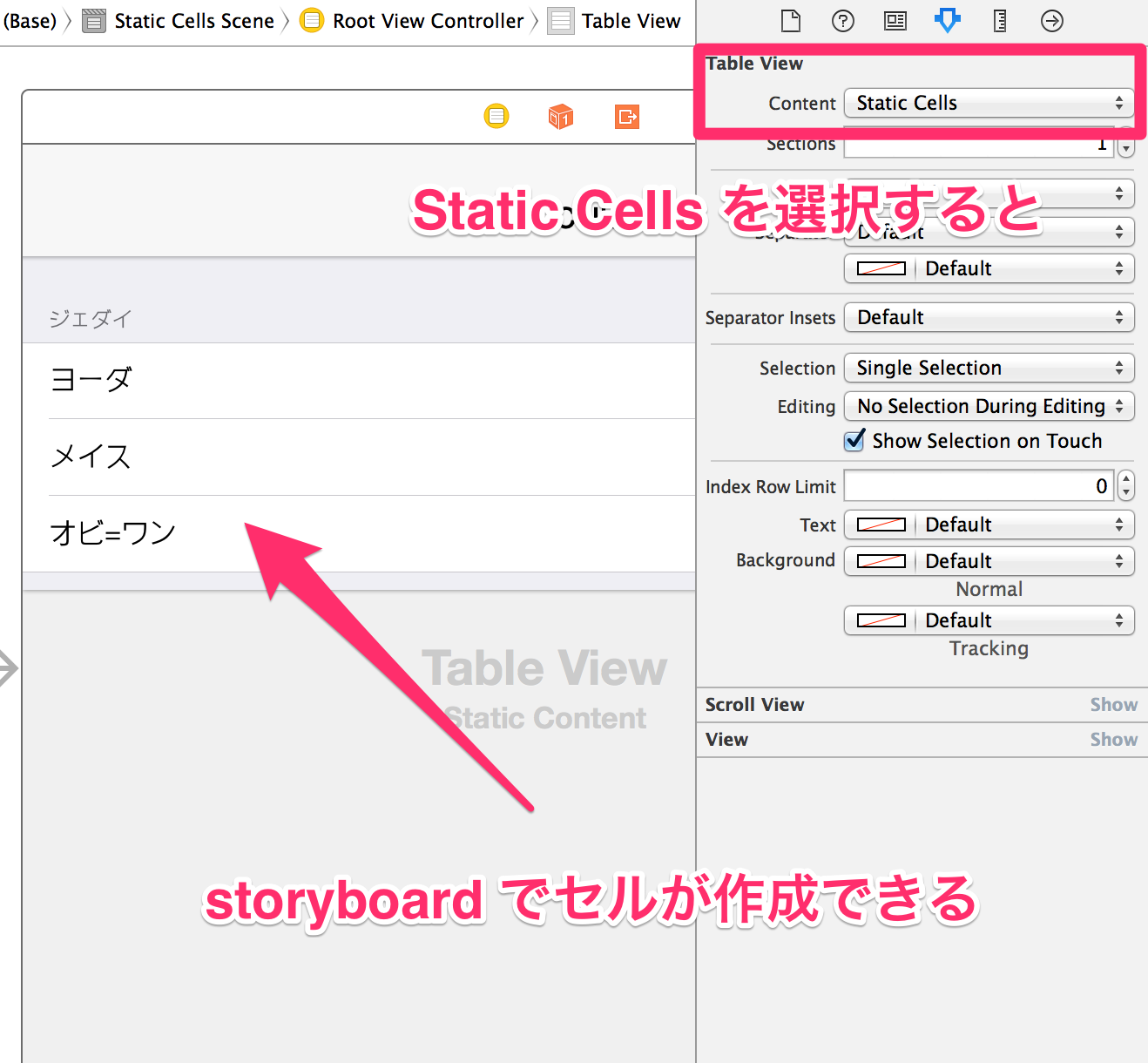Open the Selection dropdown set to Single Selection
The width and height of the screenshot is (1148, 1063).
point(989,368)
